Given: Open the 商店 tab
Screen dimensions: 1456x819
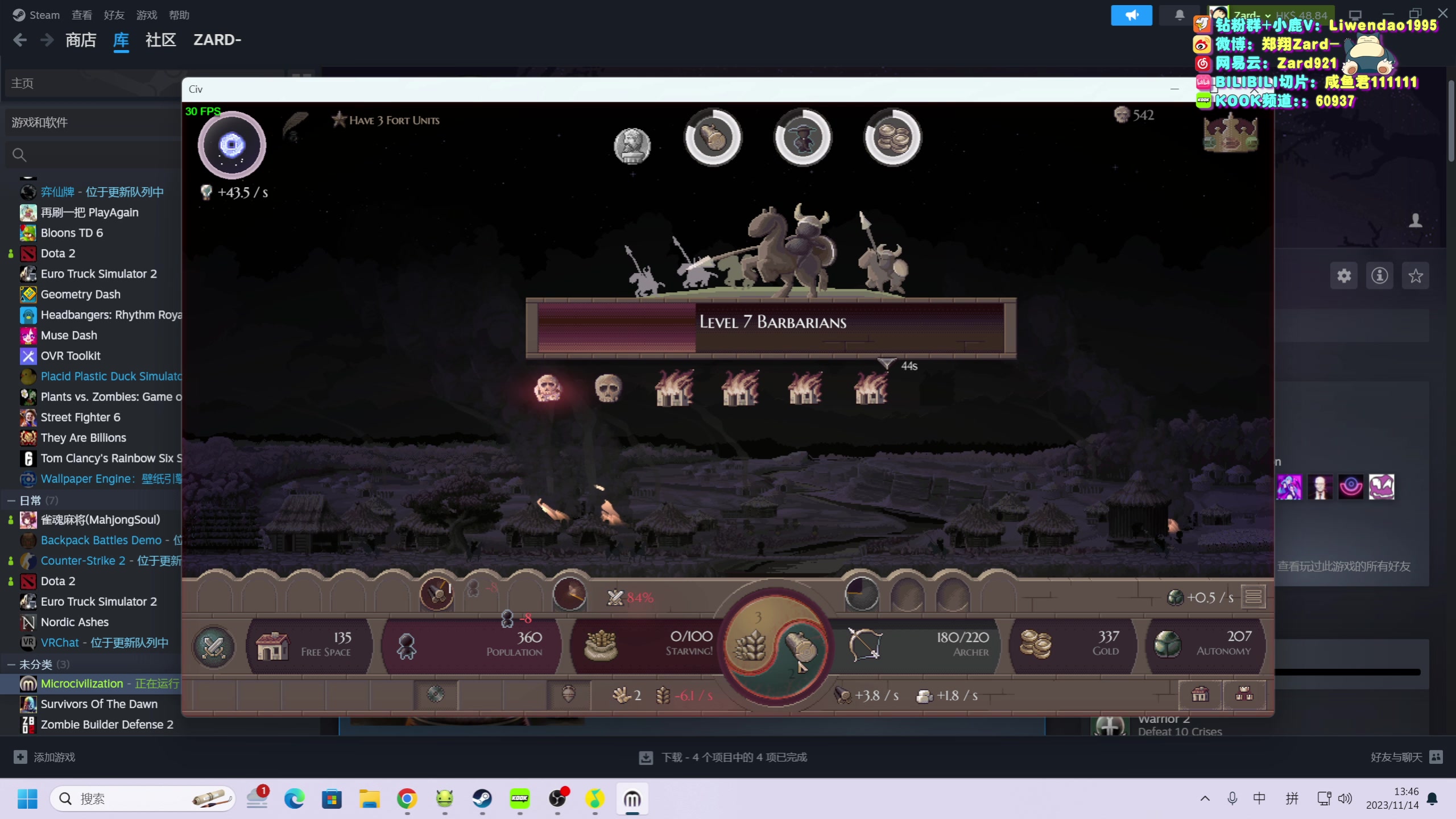Looking at the screenshot, I should 81,40.
